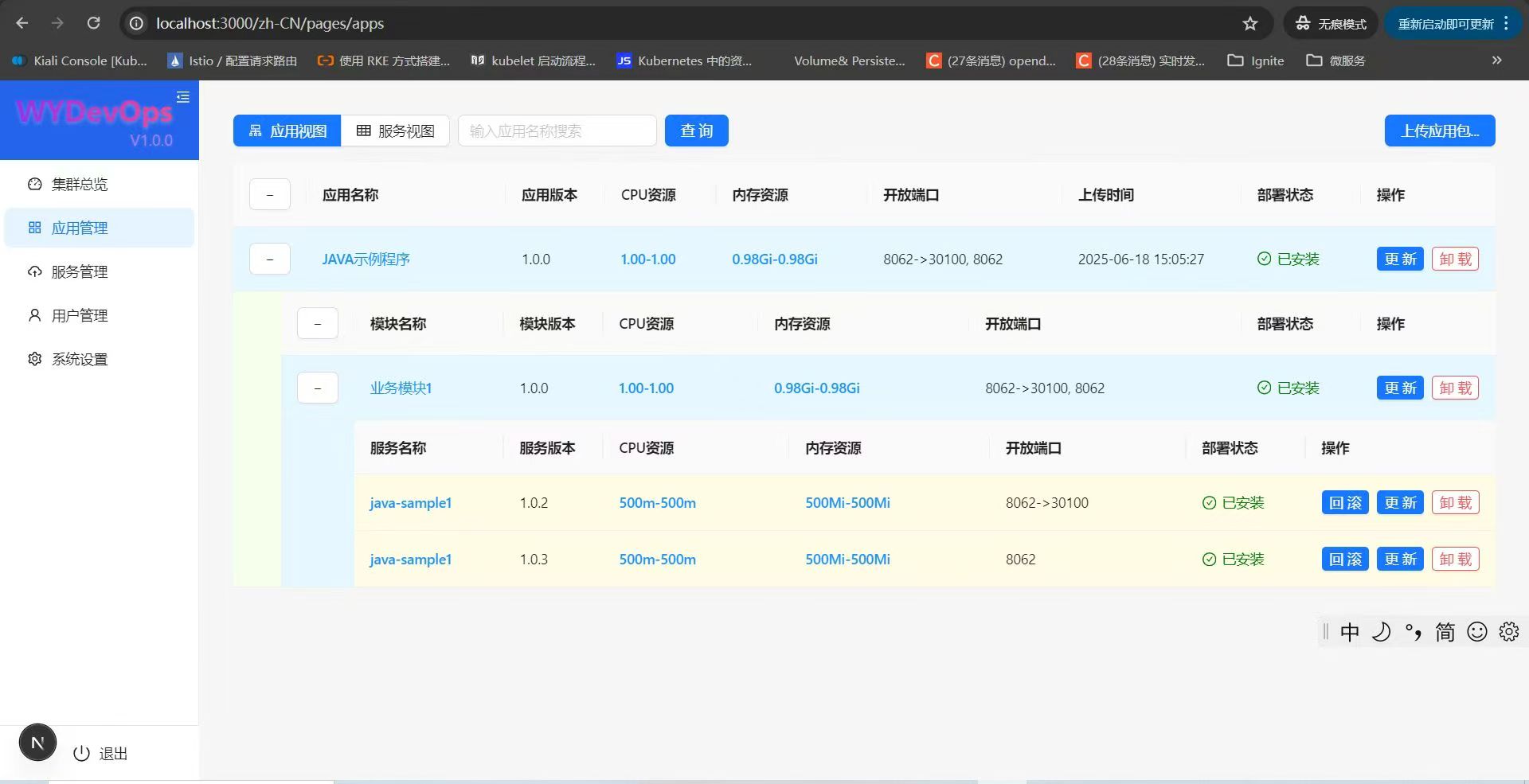The height and width of the screenshot is (784, 1529).
Task: Uninstall java-sample1 version 1.0.2
Action: (1455, 502)
